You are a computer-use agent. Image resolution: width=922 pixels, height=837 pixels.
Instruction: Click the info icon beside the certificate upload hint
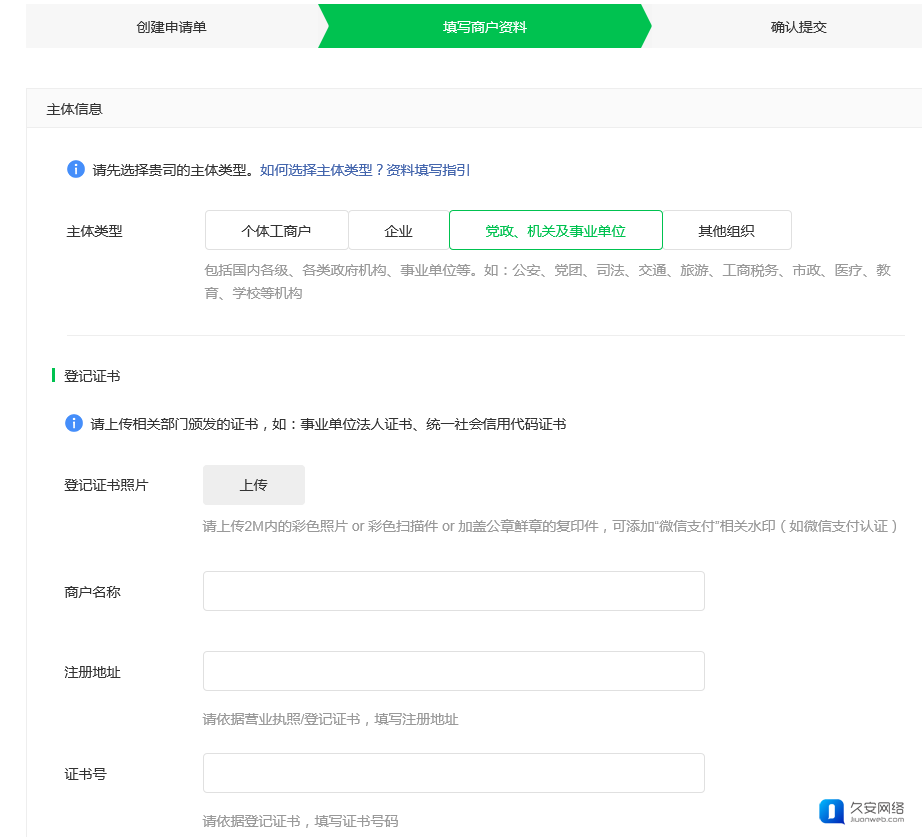[74, 423]
